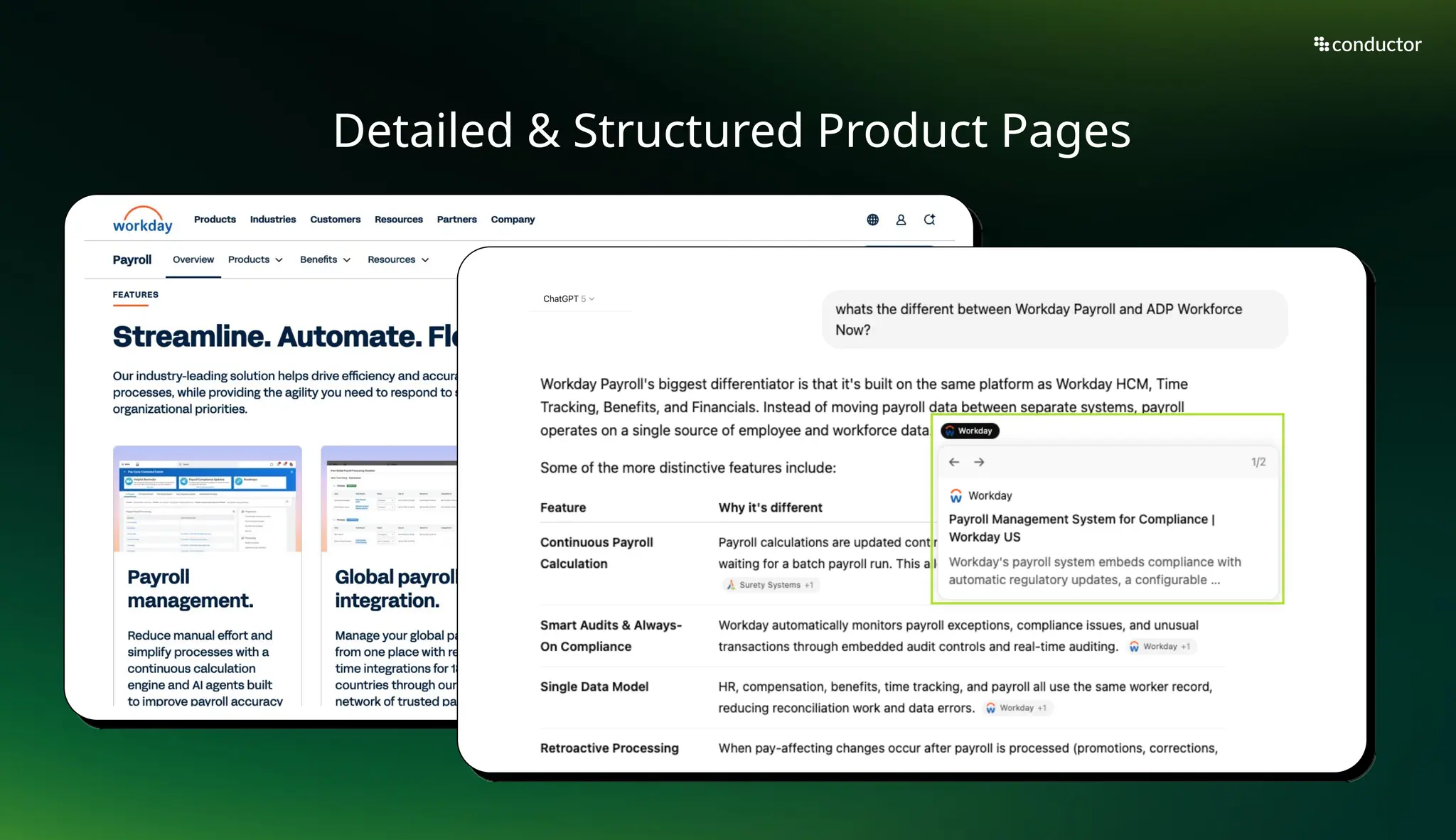Image resolution: width=1456 pixels, height=840 pixels.
Task: Click the Payroll management card heading
Action: (191, 588)
